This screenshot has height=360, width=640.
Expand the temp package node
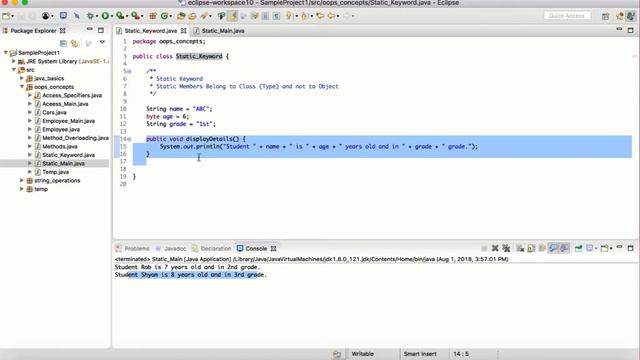pyautogui.click(x=22, y=189)
